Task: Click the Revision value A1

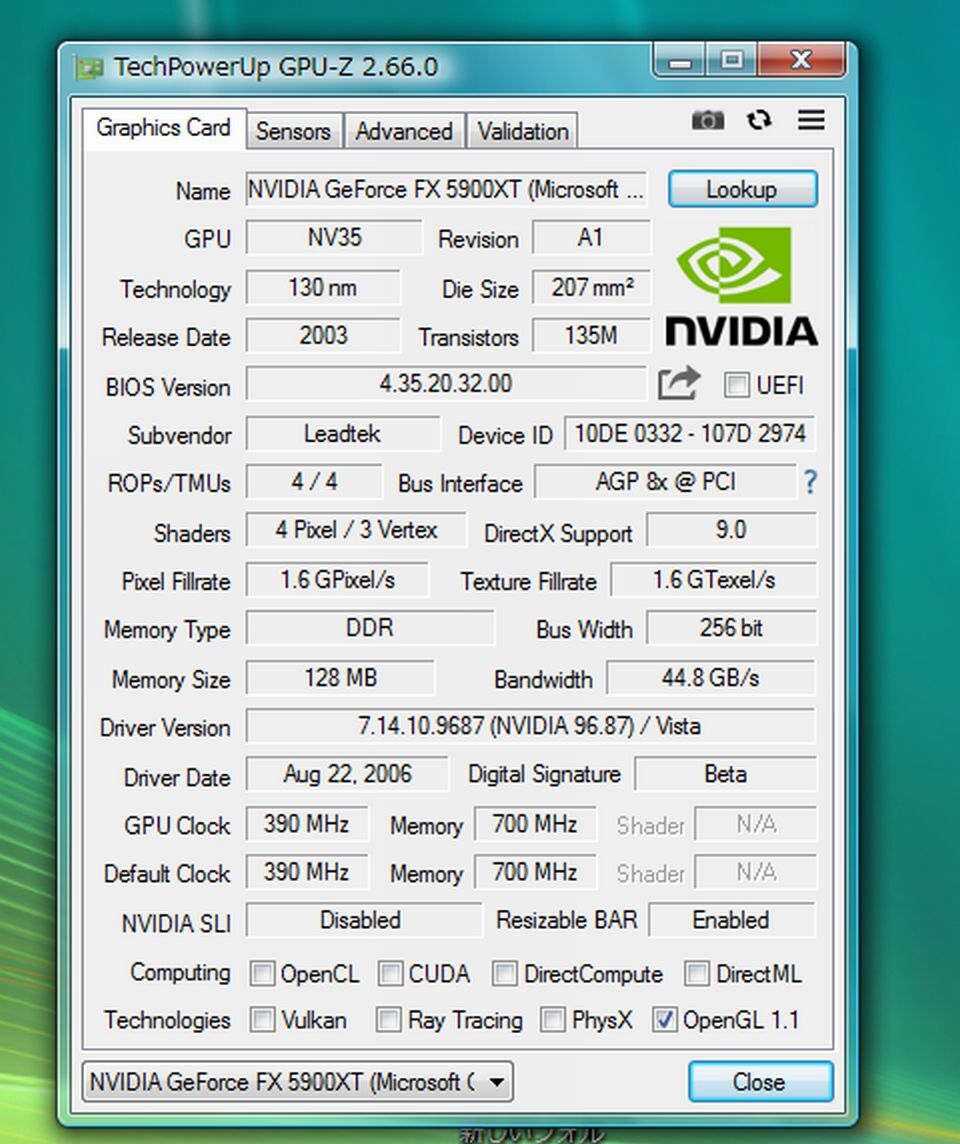Action: point(591,238)
